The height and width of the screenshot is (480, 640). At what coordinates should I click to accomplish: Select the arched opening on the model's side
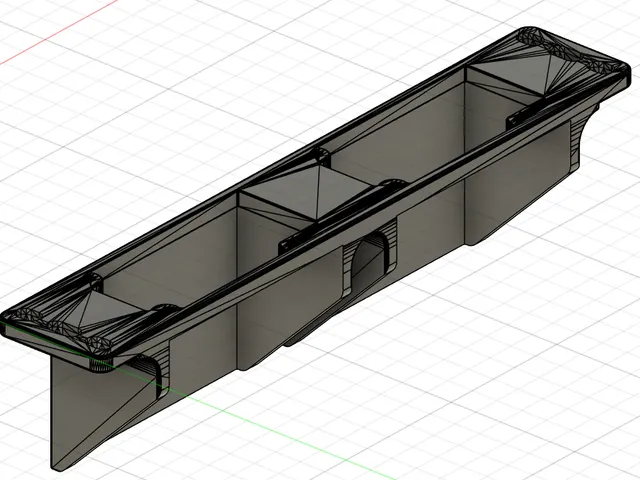tap(369, 261)
